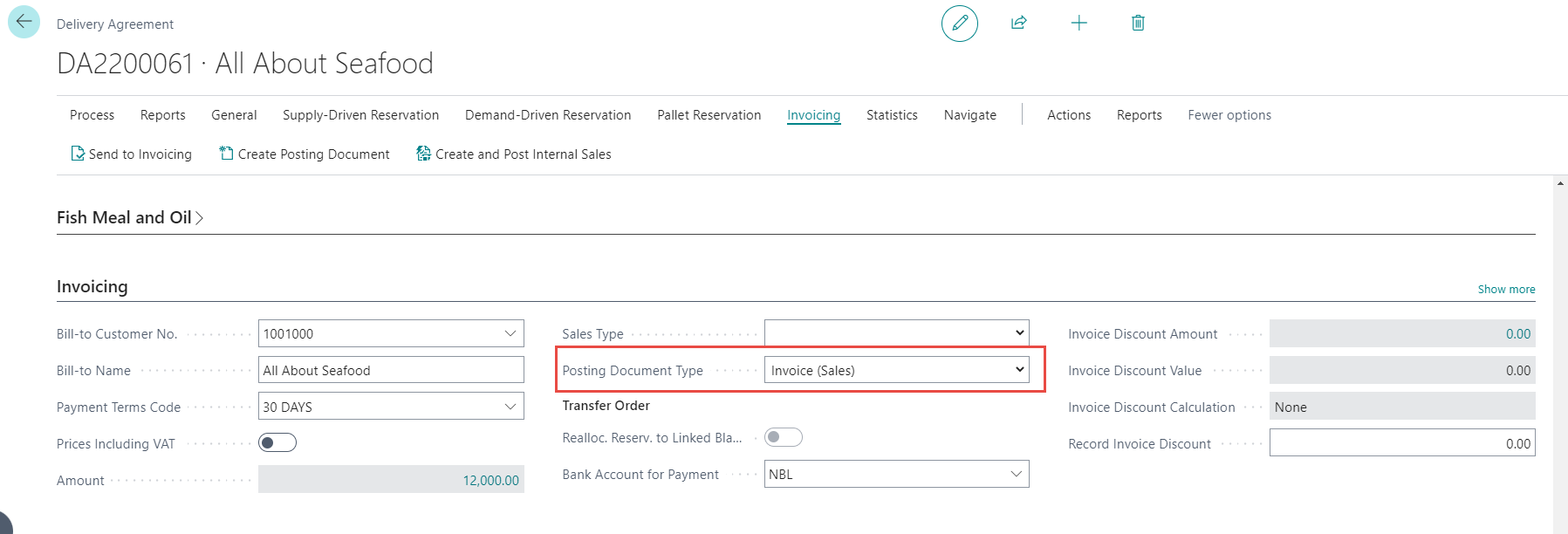Click Send to Invoicing action
This screenshot has width=1568, height=534.
coord(131,154)
